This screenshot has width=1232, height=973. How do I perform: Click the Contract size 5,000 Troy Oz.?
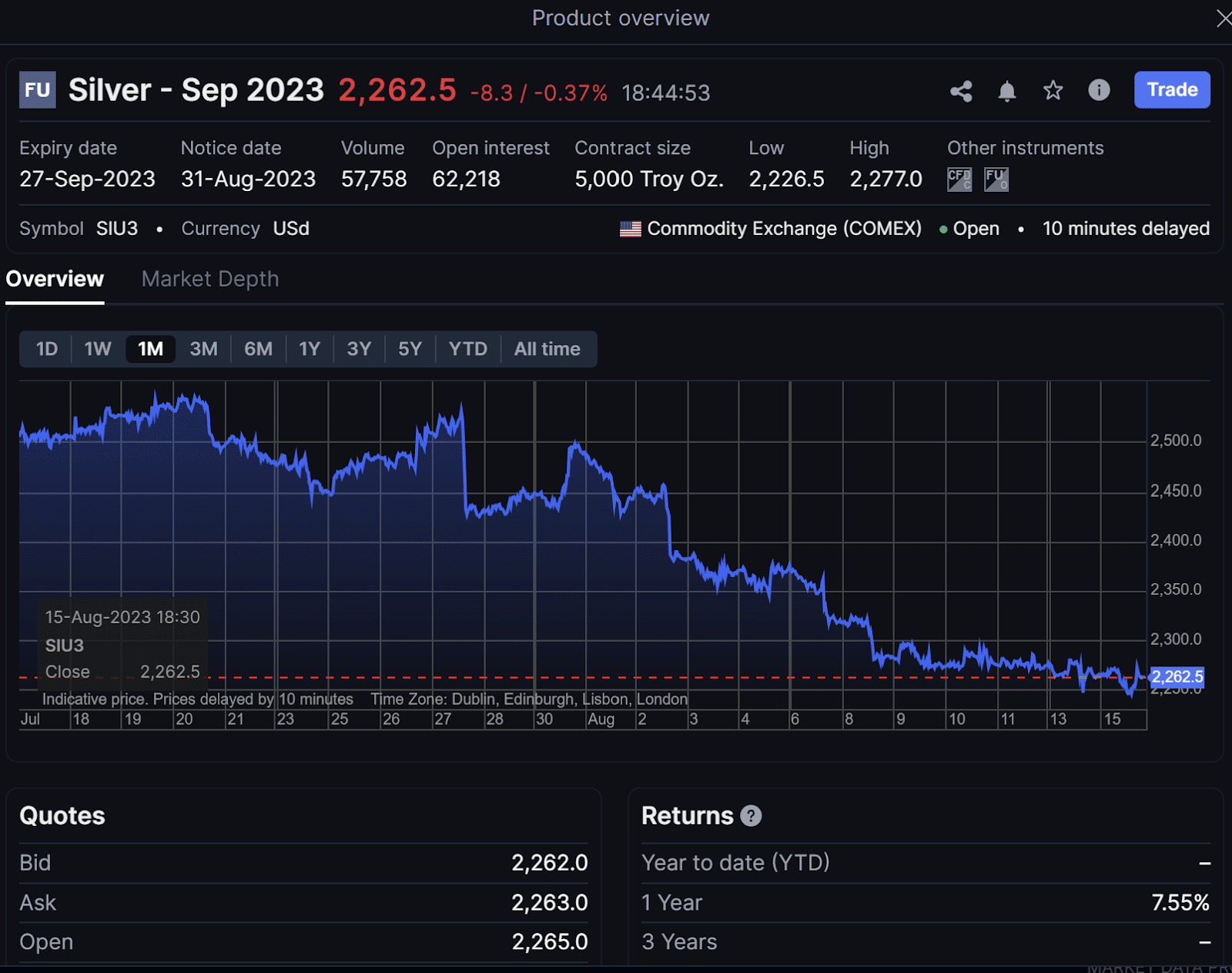[x=649, y=179]
